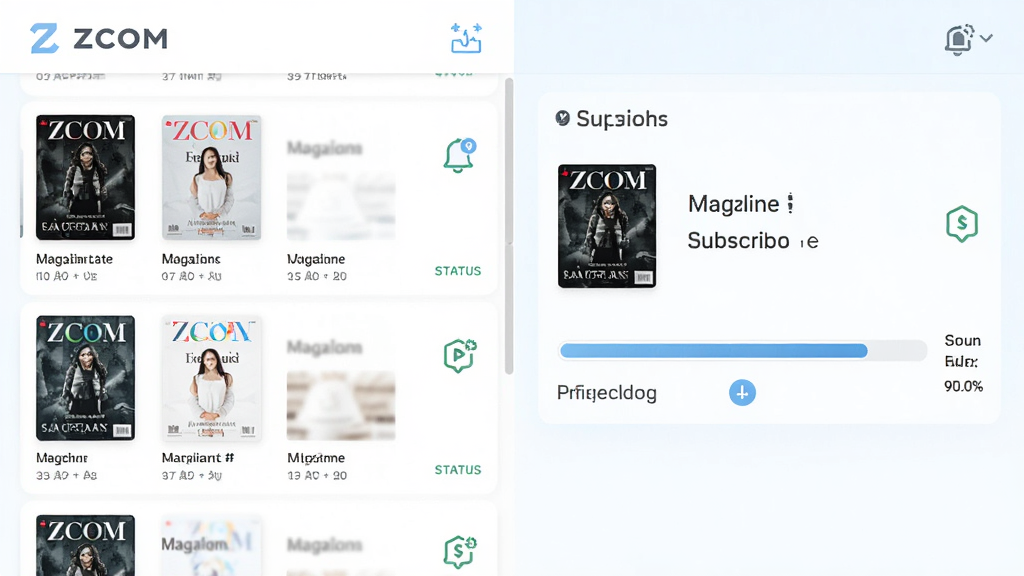Image resolution: width=1024 pixels, height=576 pixels.
Task: Click the green bell with blue badge
Action: [460, 155]
